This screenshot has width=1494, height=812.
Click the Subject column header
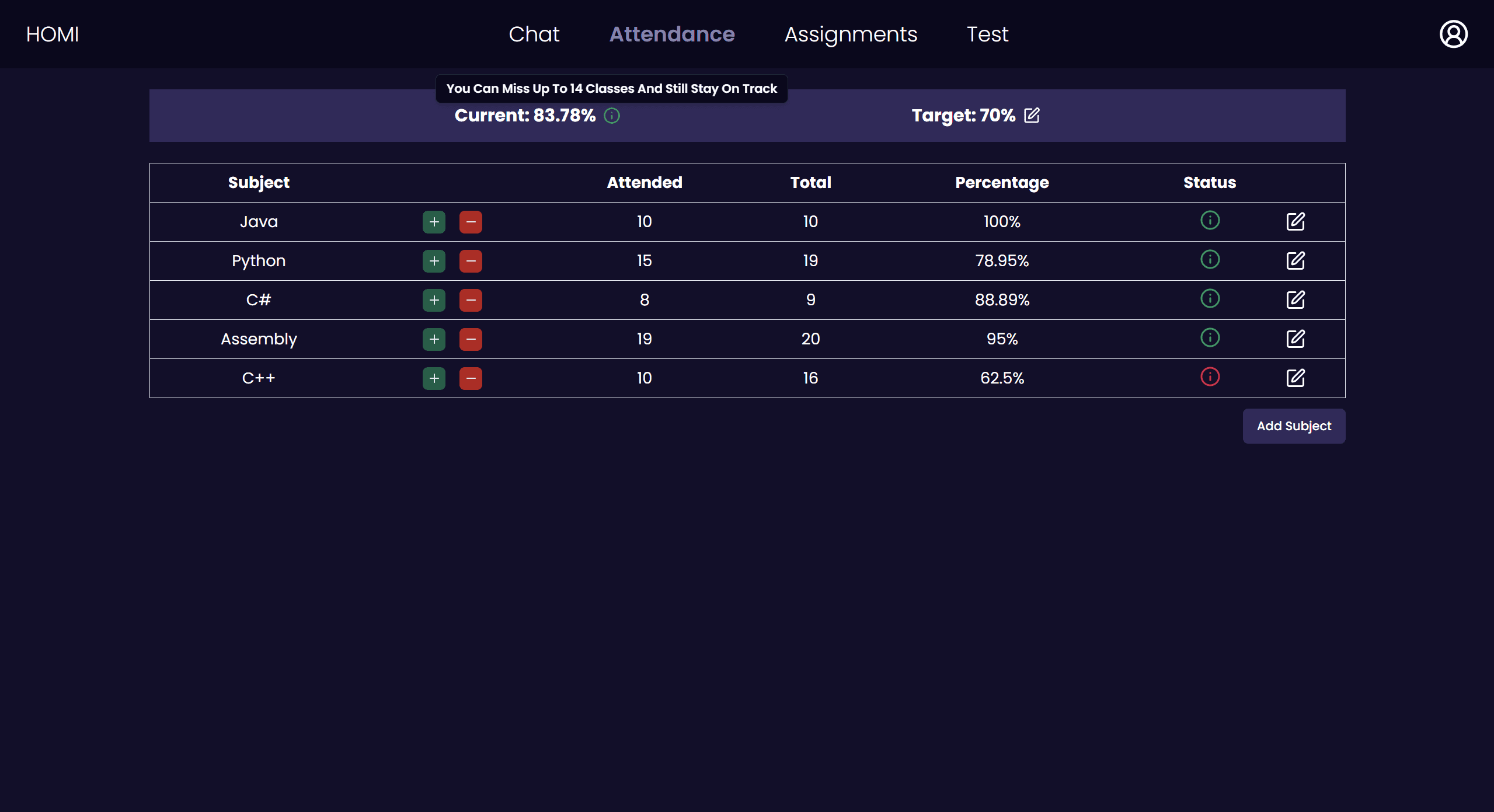click(x=259, y=183)
